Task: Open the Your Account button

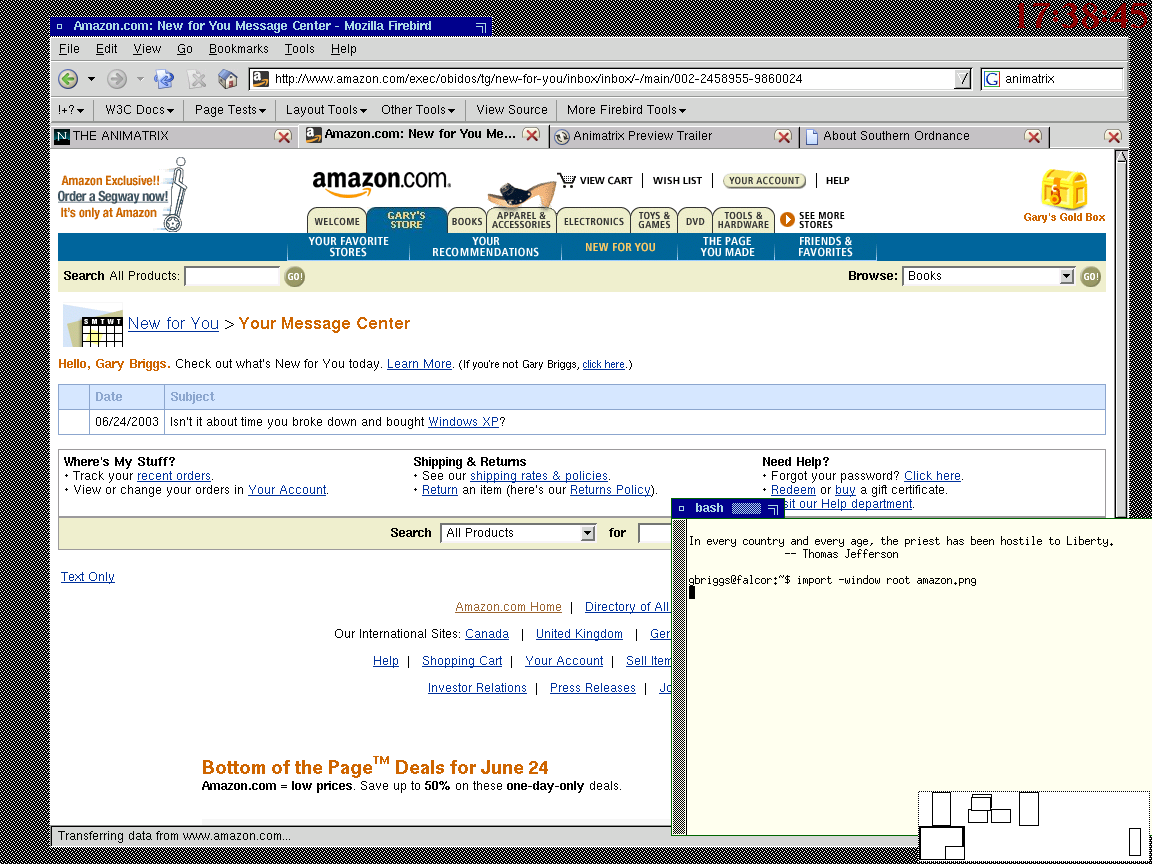Action: click(x=764, y=181)
